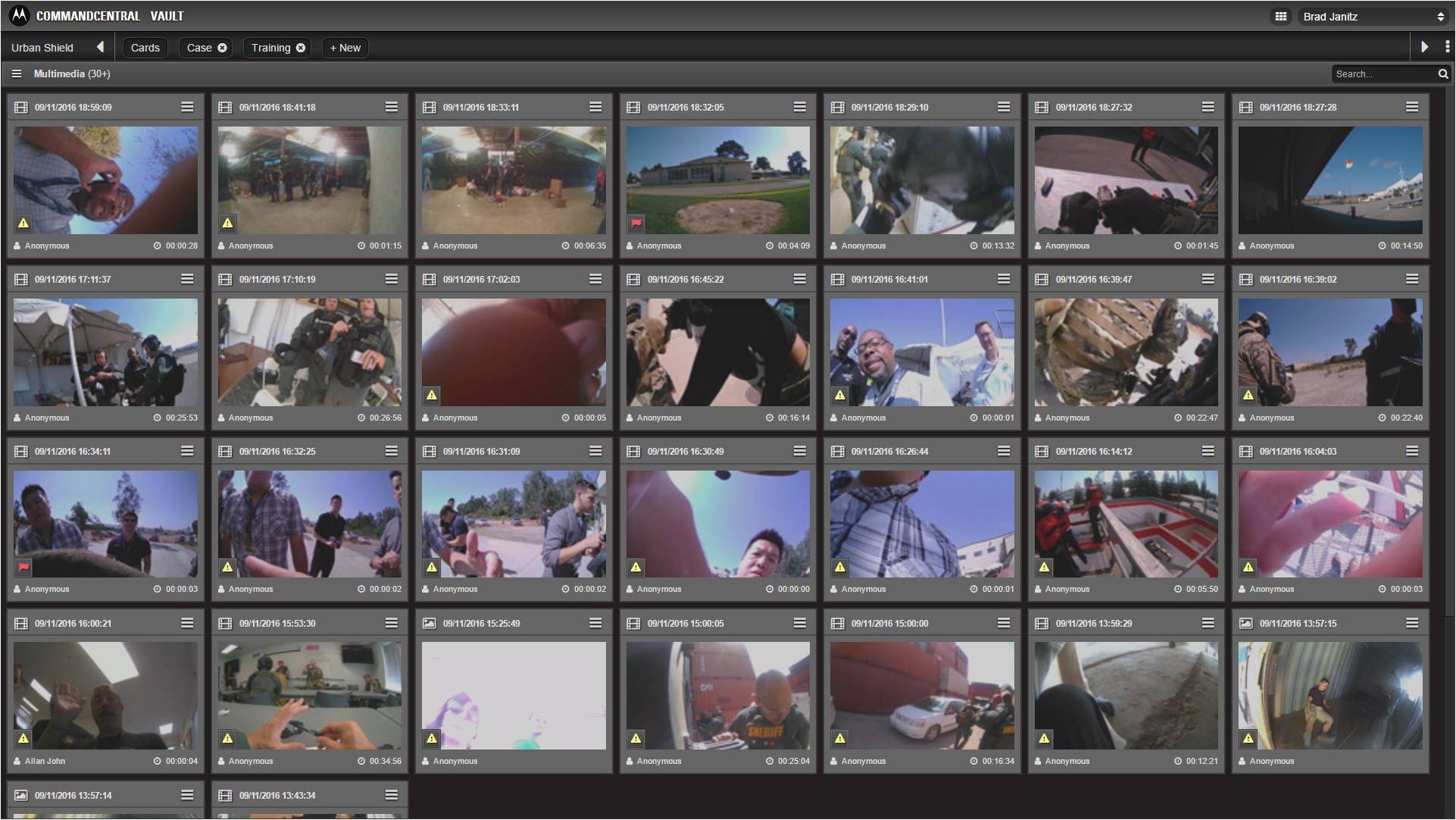Click the + New button

point(345,47)
